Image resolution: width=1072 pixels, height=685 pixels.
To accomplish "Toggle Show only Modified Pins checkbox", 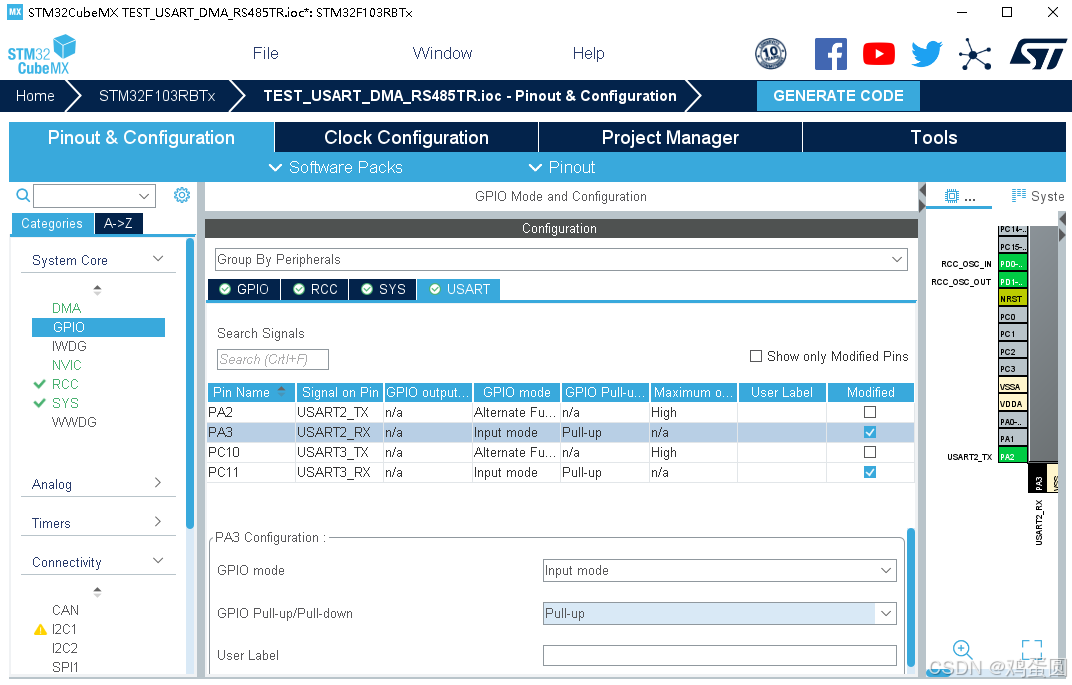I will coord(755,356).
